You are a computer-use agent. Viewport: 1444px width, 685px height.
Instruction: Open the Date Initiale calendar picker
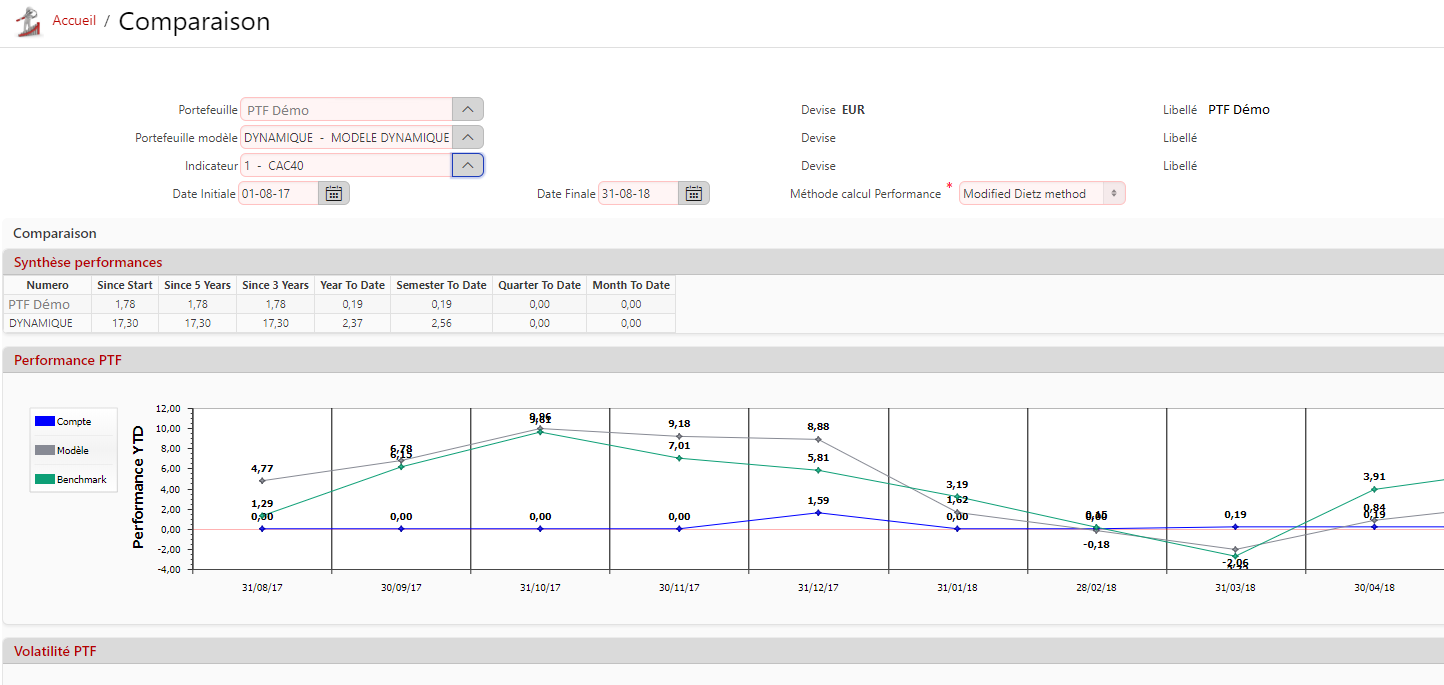point(334,194)
